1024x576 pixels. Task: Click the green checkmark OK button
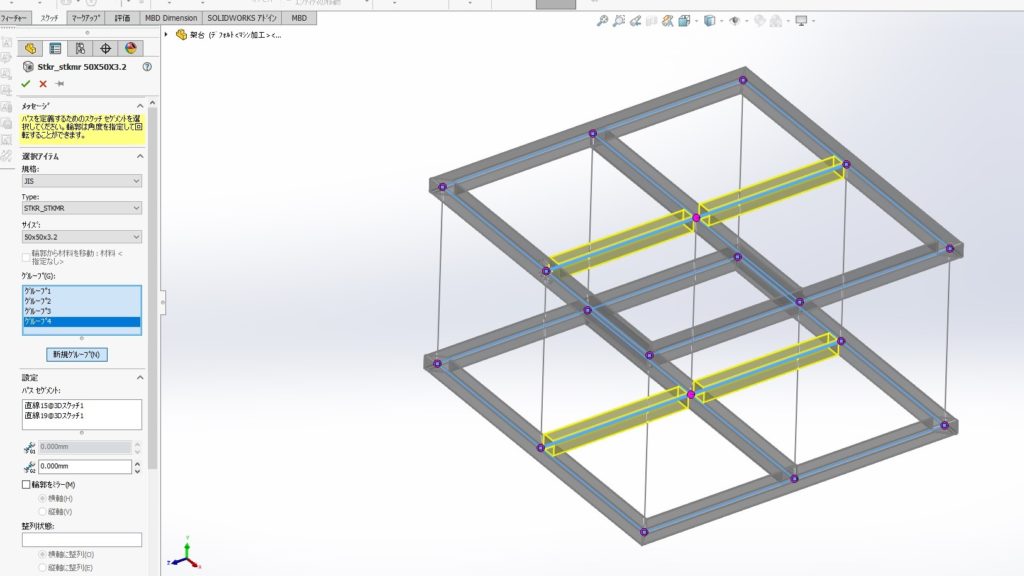(x=26, y=84)
